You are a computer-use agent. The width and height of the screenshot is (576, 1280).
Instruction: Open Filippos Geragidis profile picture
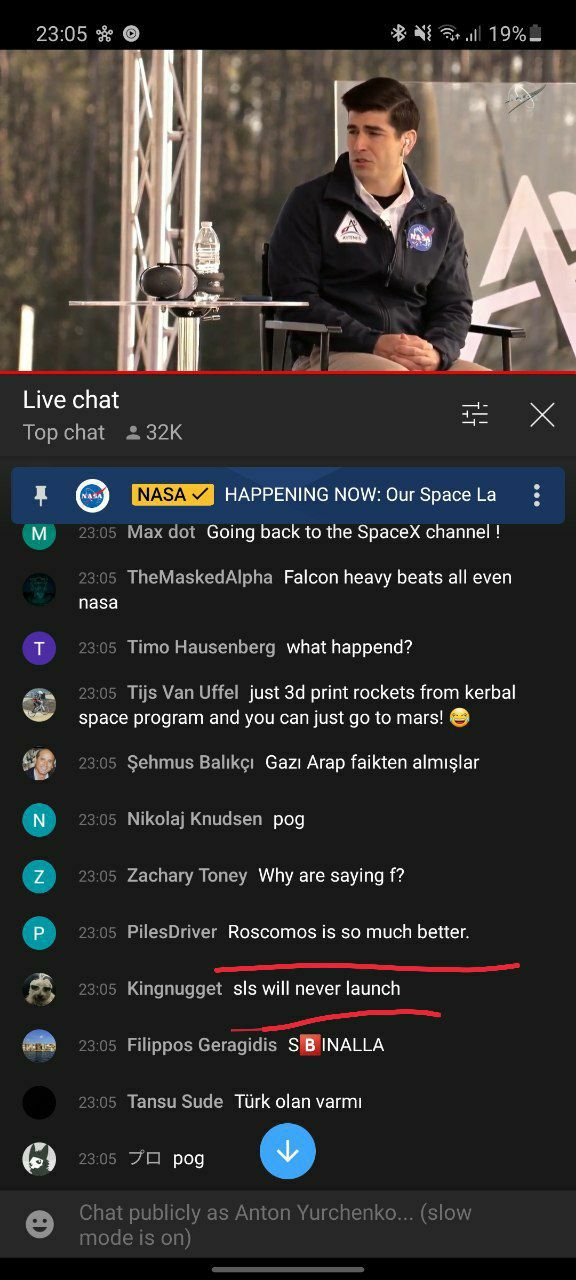tap(39, 1045)
